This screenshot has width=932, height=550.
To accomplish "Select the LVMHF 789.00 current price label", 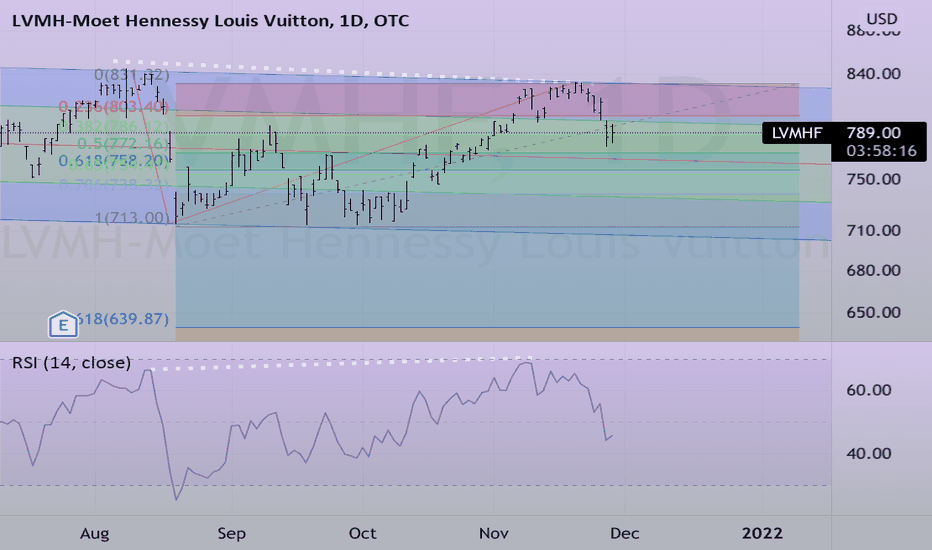I will [844, 133].
